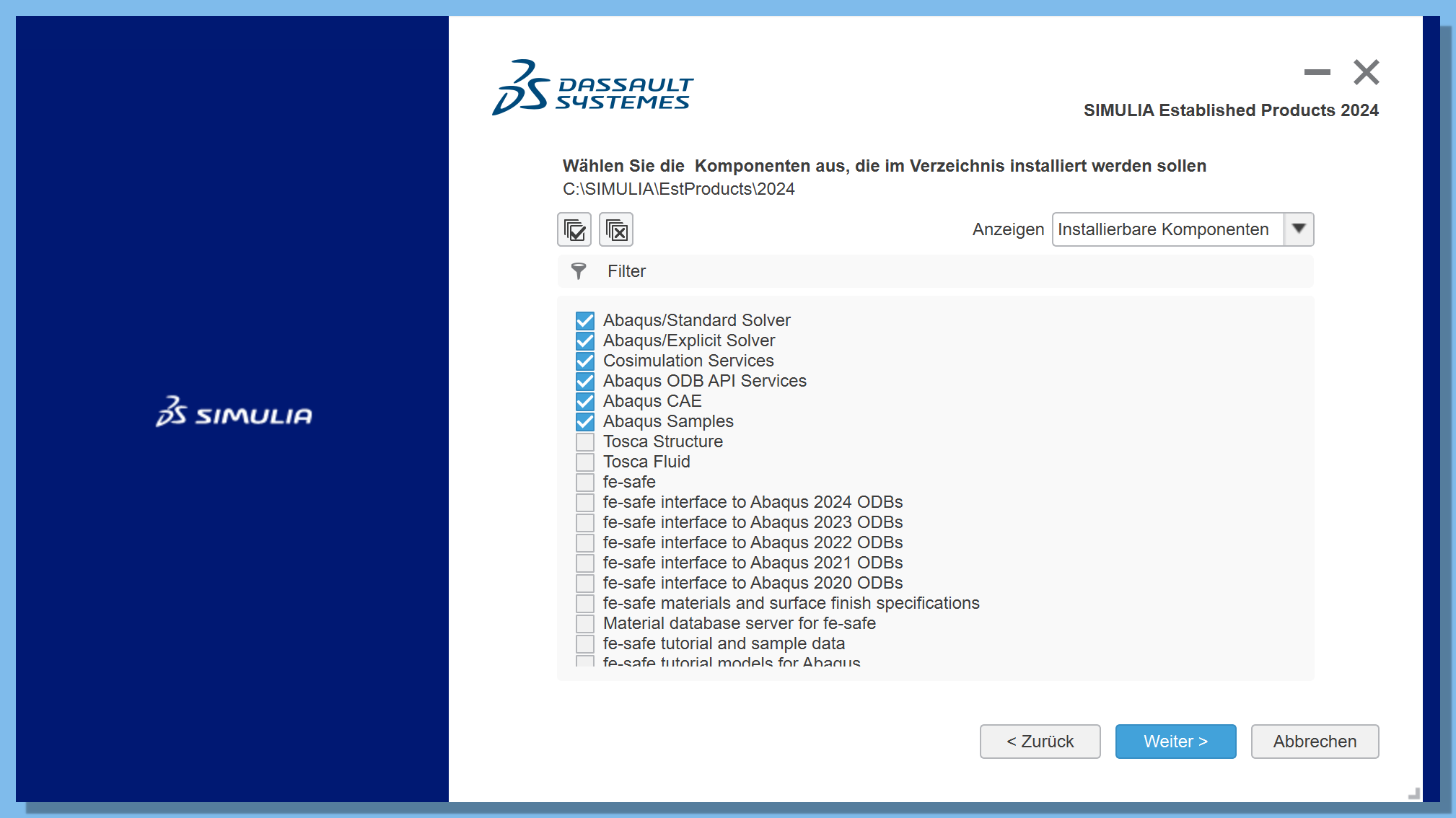
Task: Click the resize grip in window corner
Action: click(x=1413, y=793)
